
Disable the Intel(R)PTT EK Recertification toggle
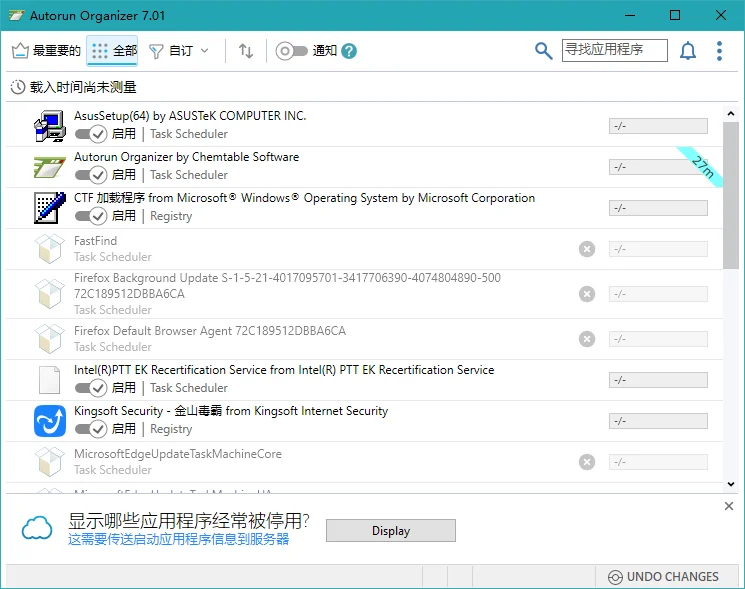91,388
